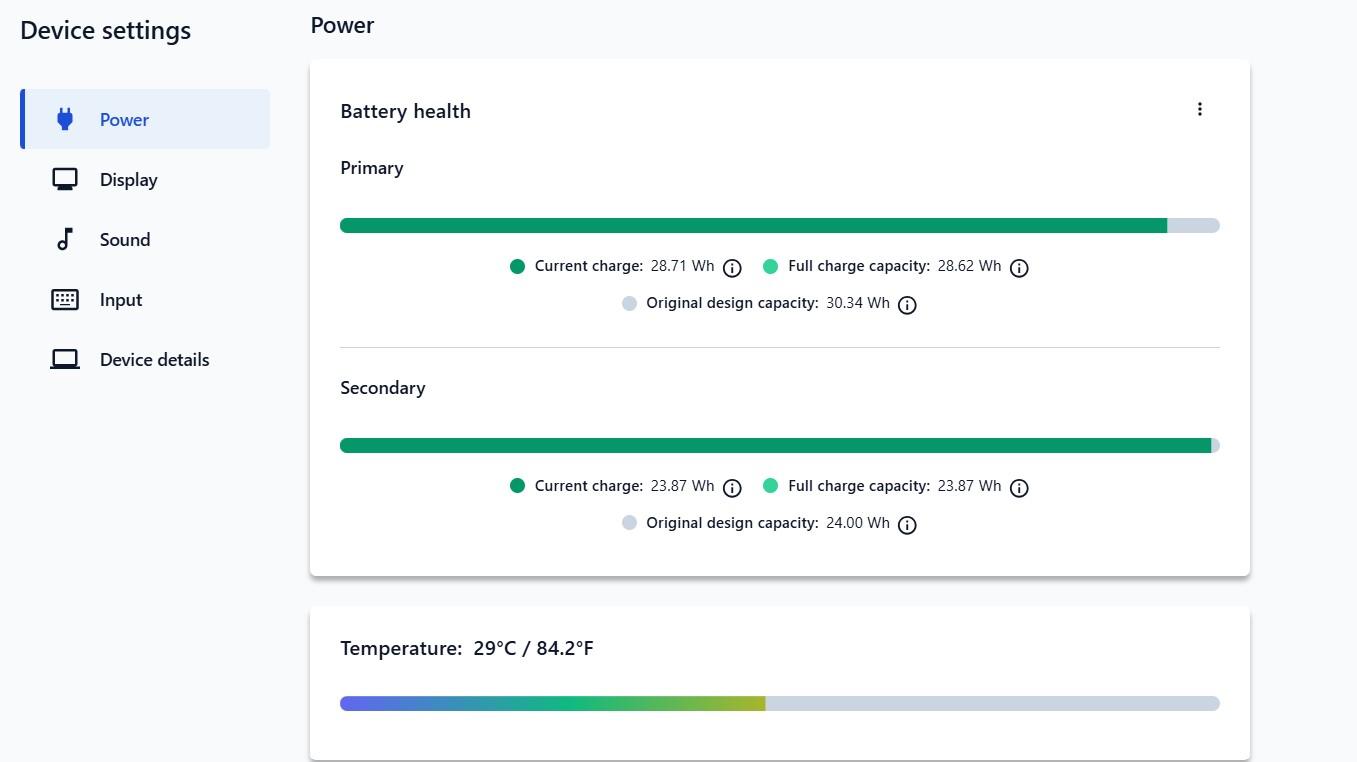Click the Secondary battery charge bar
The width and height of the screenshot is (1357, 762).
[780, 446]
